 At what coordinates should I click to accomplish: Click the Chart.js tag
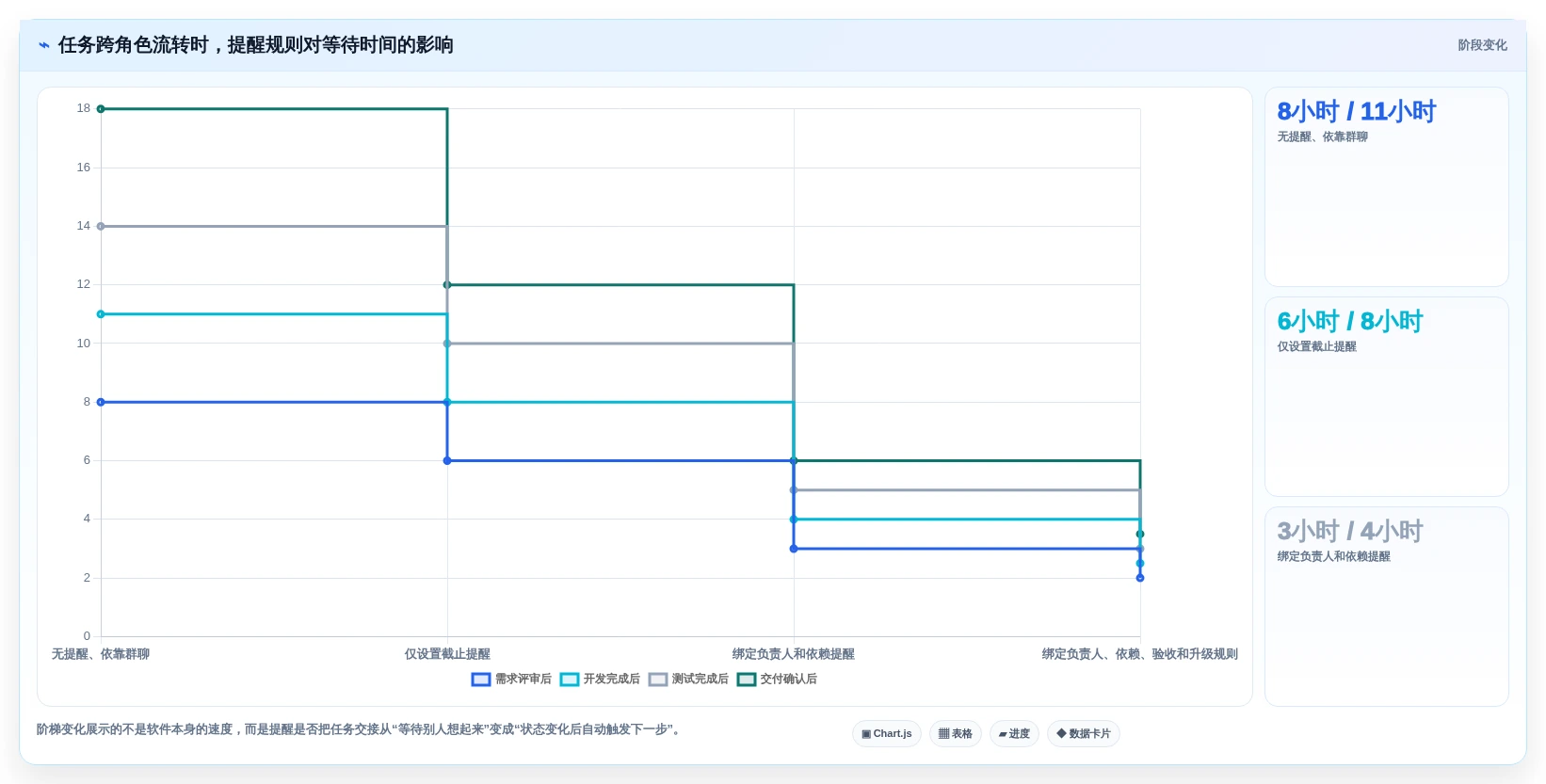[887, 734]
